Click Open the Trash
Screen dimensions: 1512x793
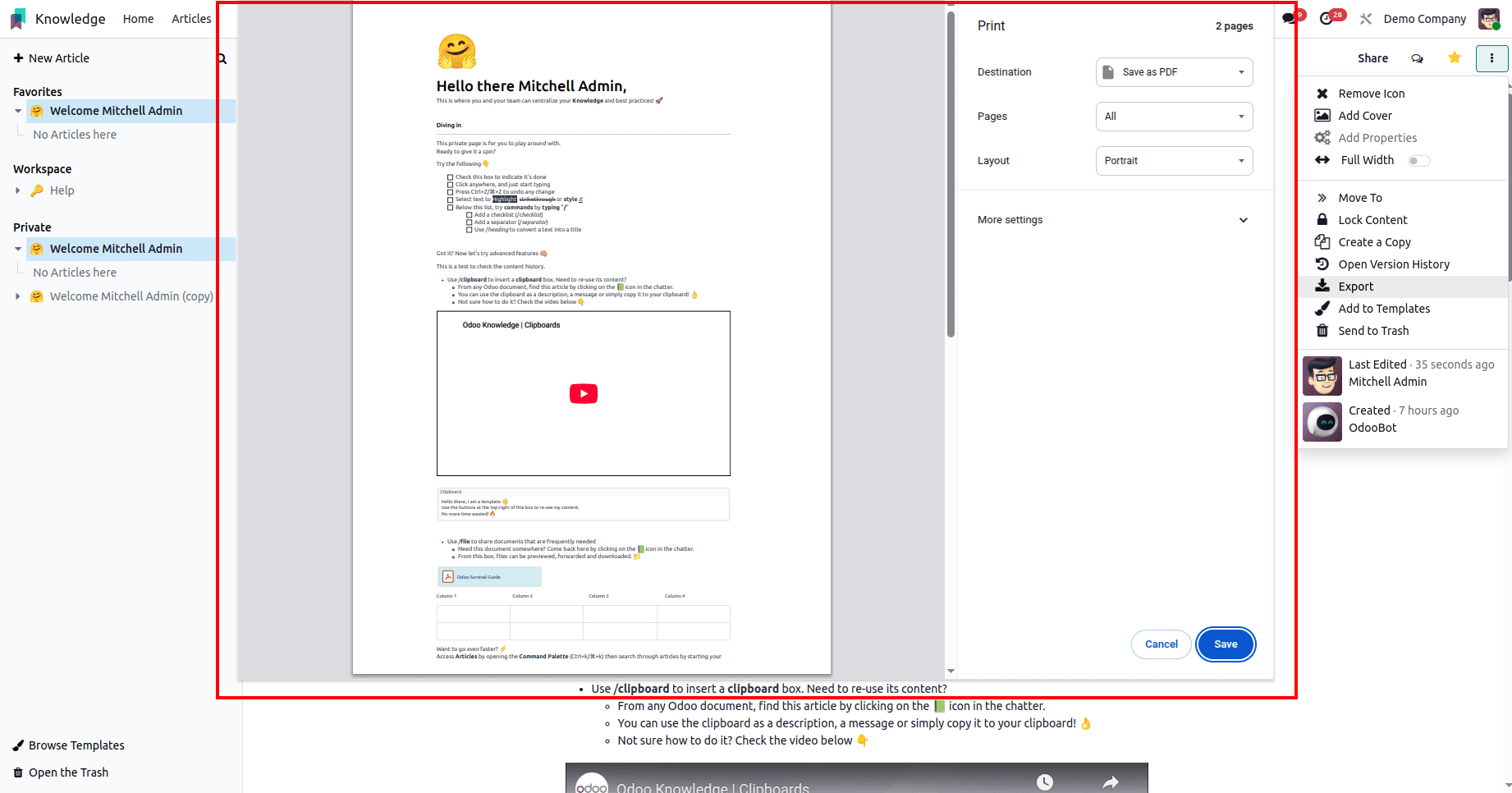point(61,772)
